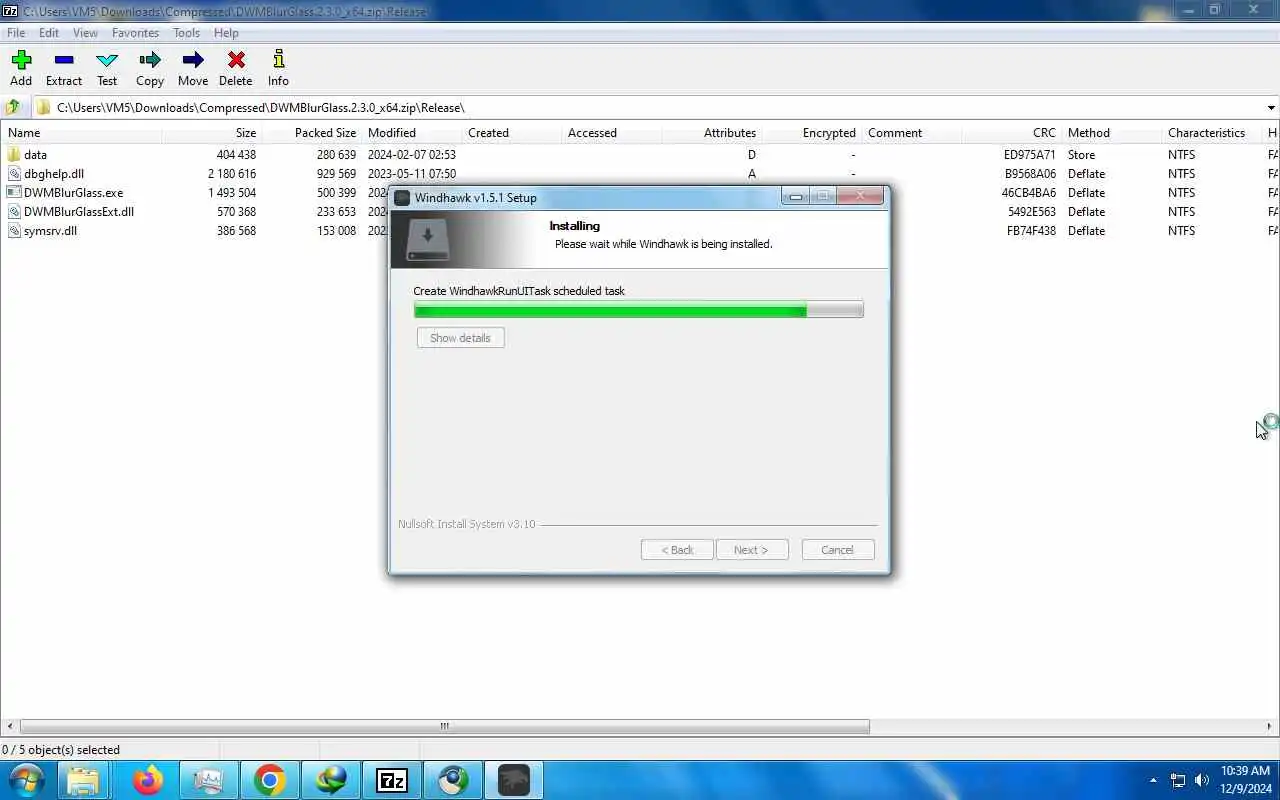
Task: Click the up-one-level folder icon
Action: pos(13,107)
